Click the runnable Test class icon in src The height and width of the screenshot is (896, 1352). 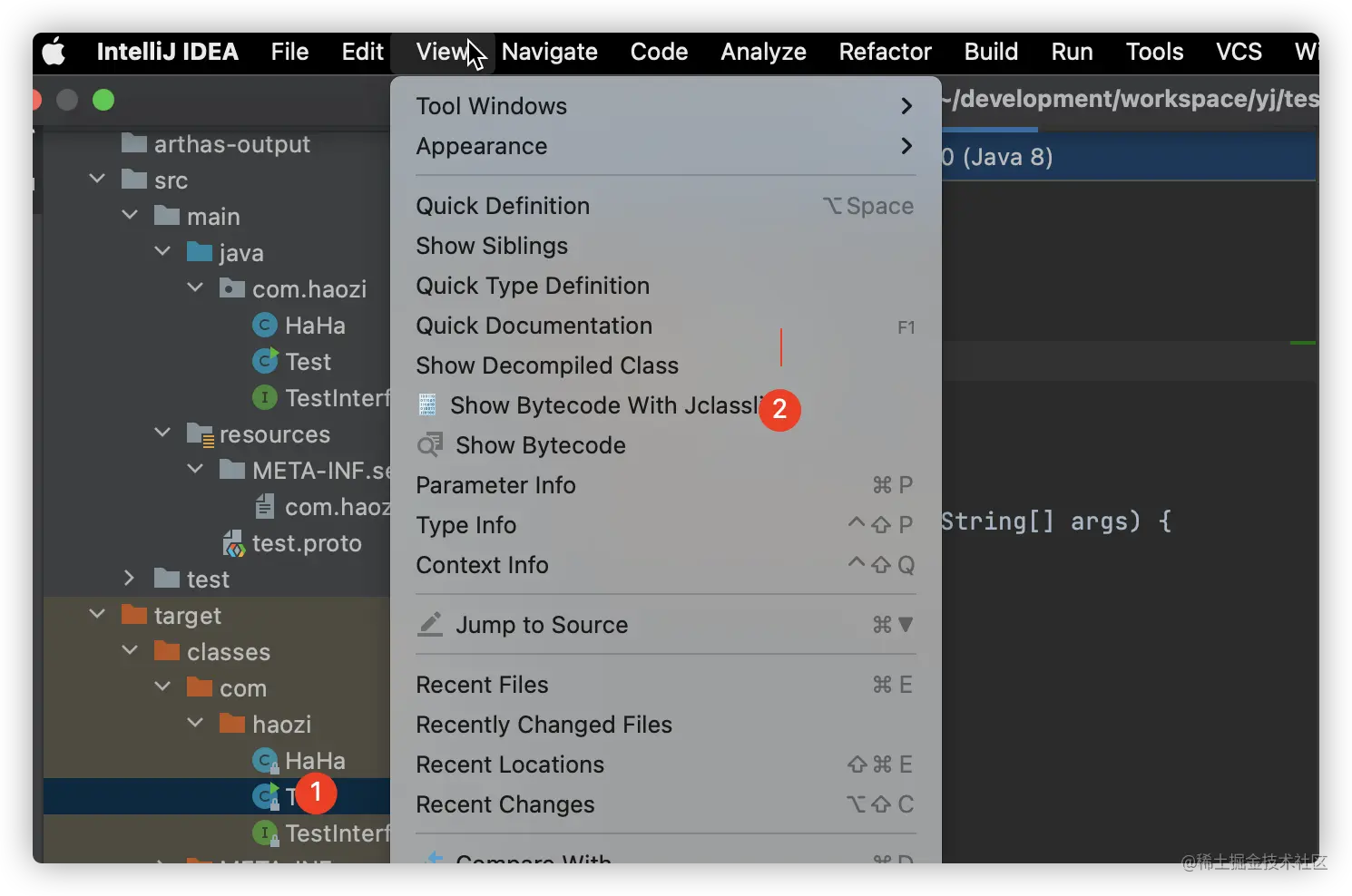[264, 361]
